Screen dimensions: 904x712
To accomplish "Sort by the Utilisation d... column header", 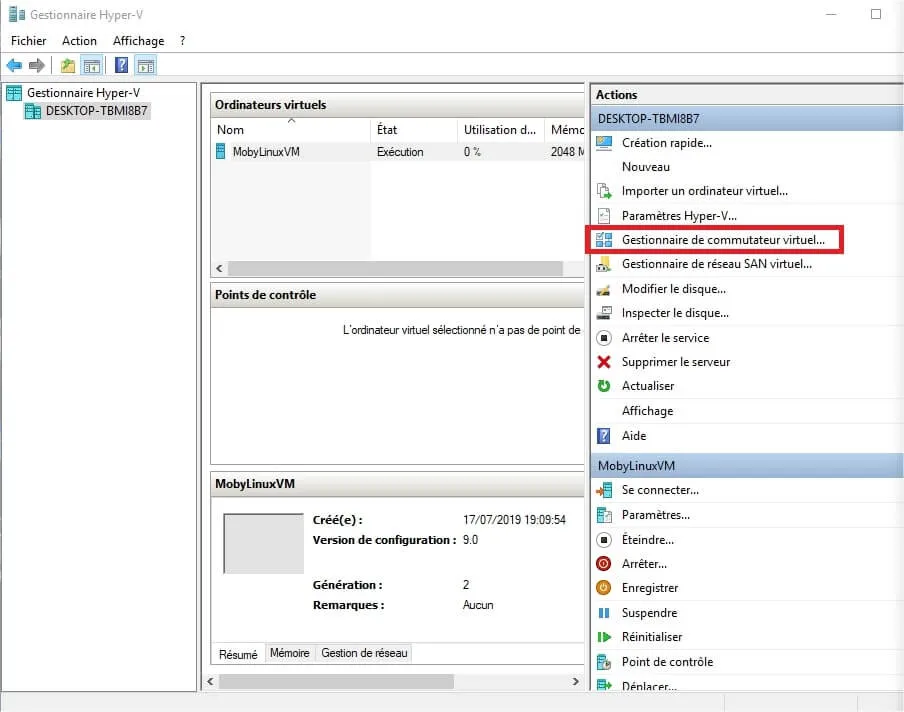I will point(501,130).
